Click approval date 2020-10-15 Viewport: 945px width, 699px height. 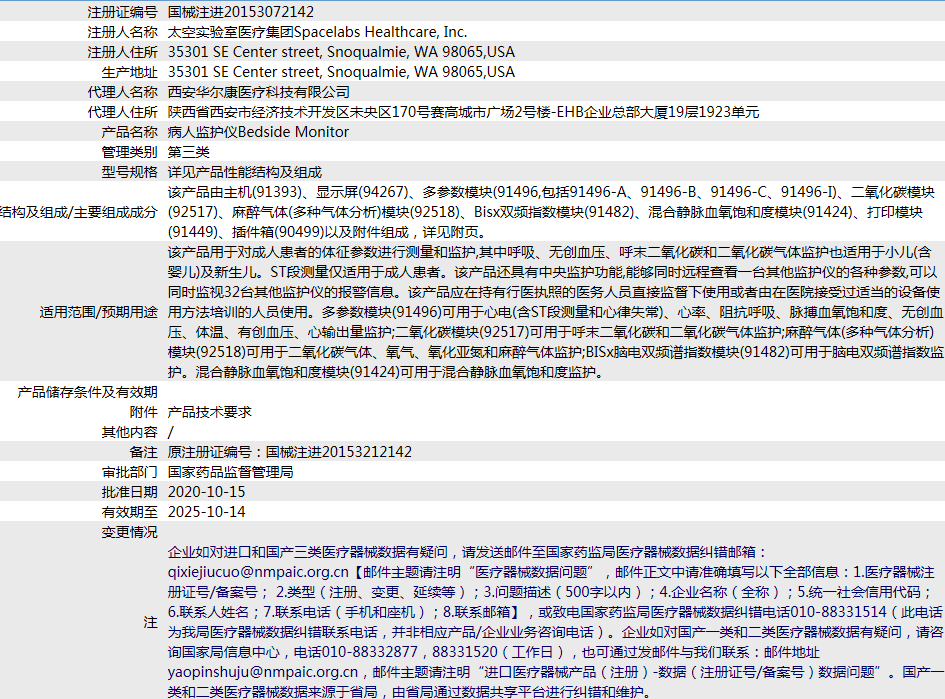point(207,492)
